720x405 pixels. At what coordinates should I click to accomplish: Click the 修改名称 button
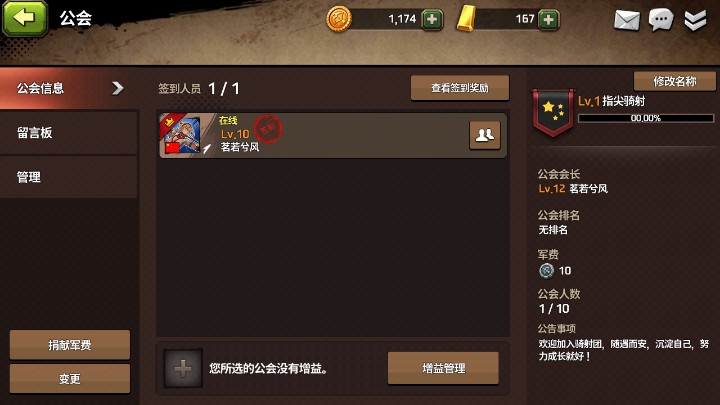(675, 81)
